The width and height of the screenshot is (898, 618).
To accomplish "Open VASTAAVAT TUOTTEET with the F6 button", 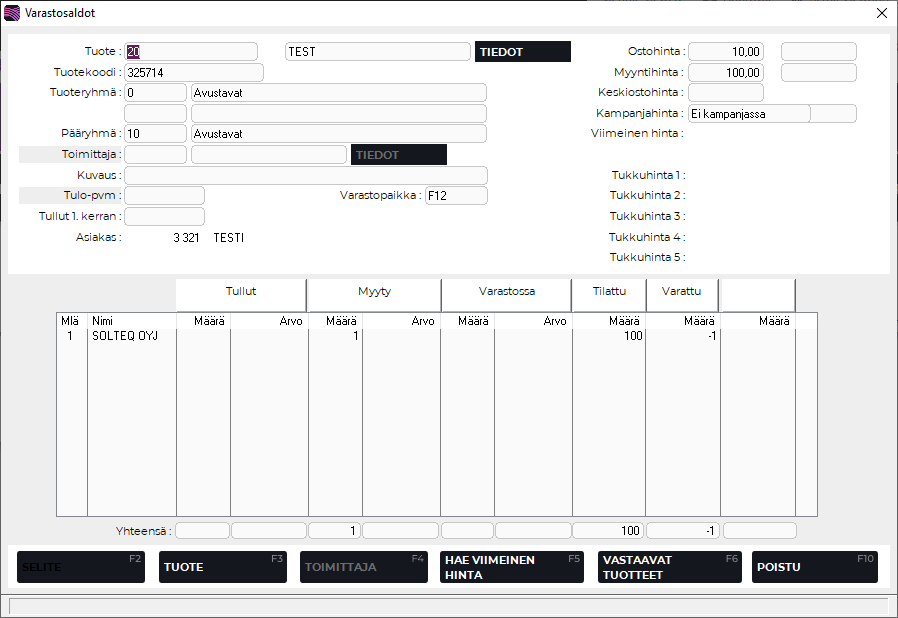I will coord(669,567).
